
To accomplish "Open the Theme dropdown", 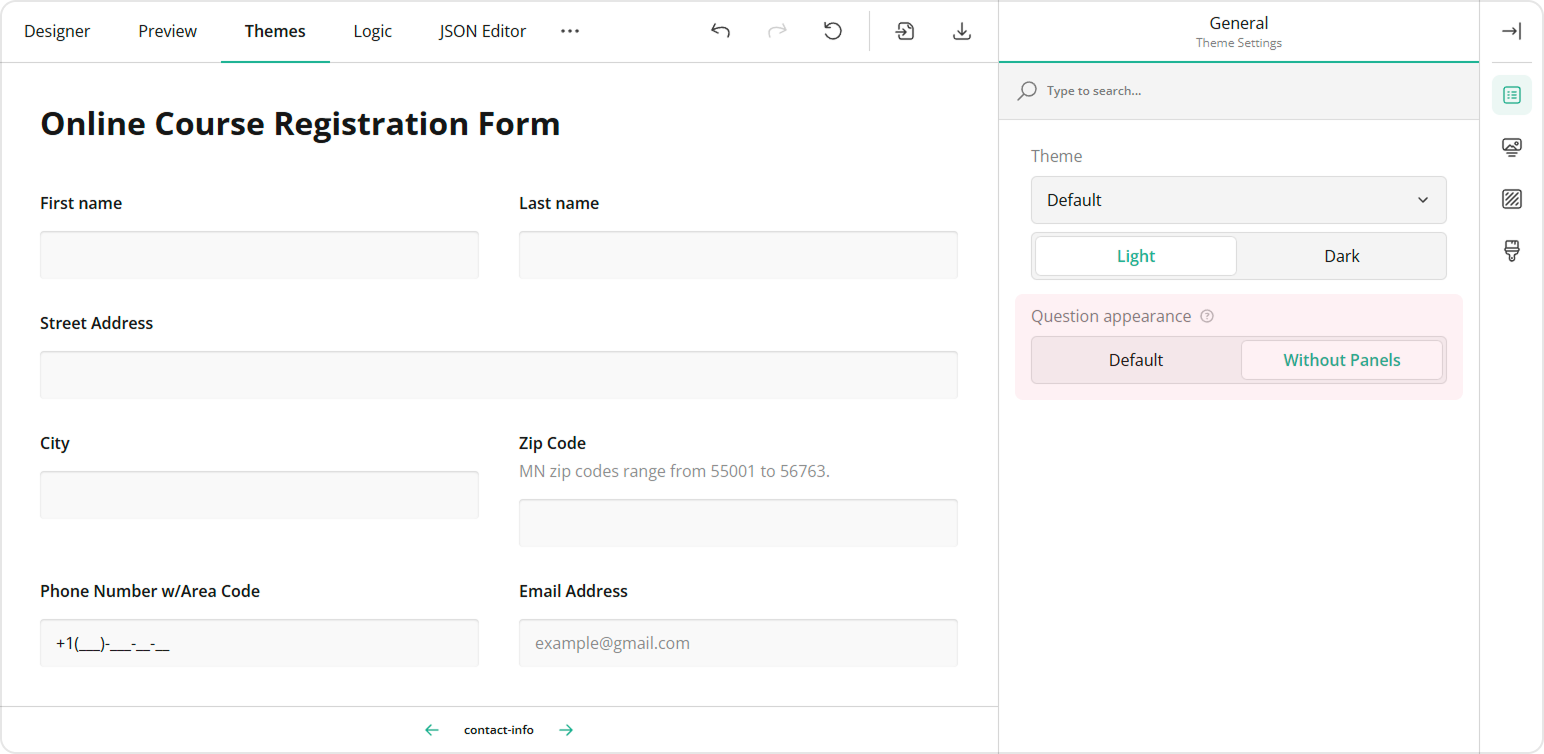I will coord(1238,200).
